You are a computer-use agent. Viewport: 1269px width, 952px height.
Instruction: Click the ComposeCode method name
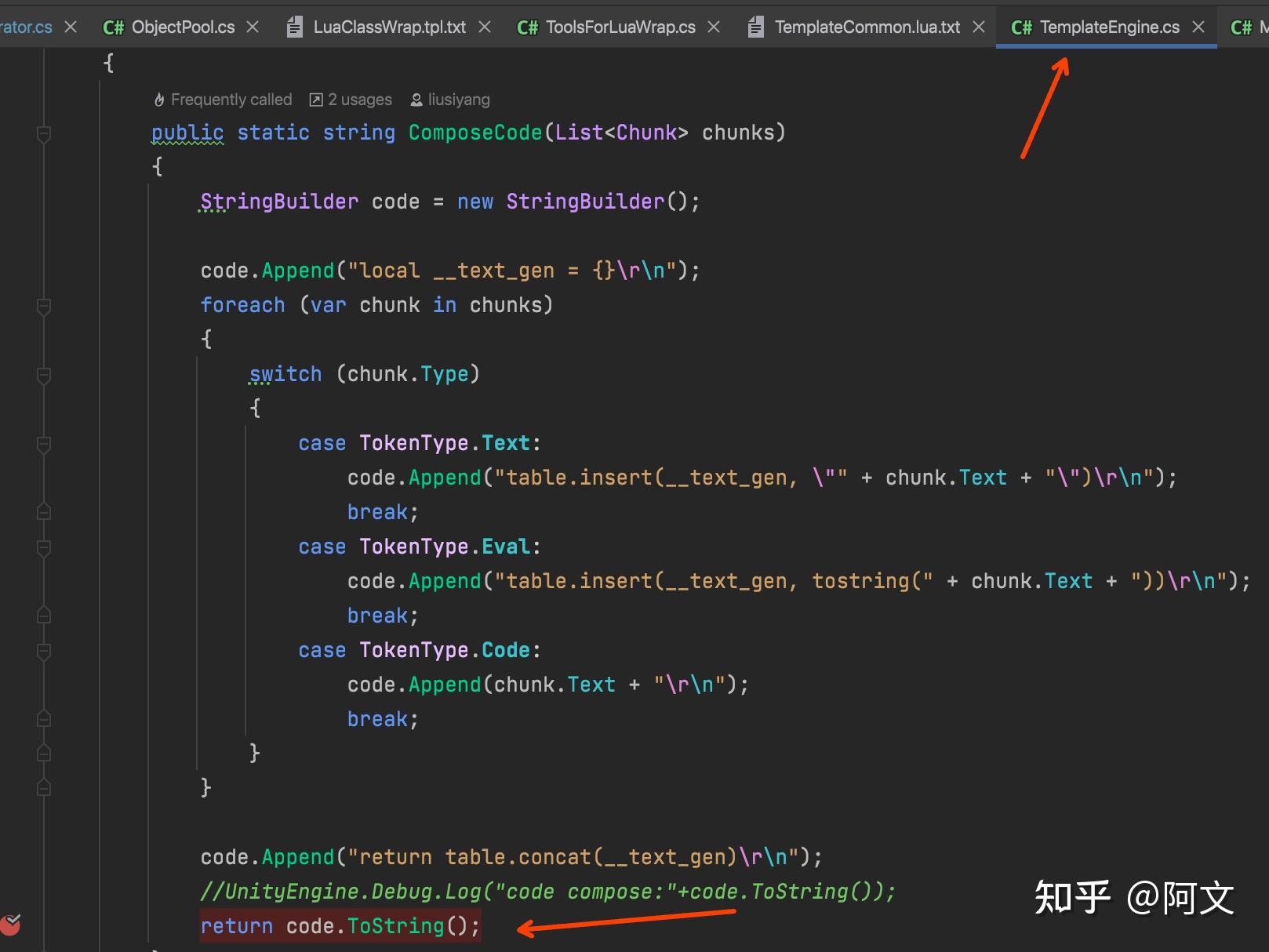[475, 133]
